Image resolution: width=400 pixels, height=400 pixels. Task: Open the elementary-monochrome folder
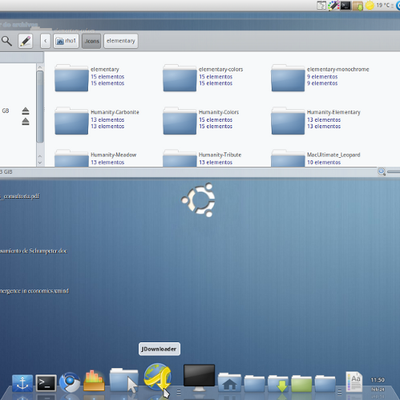click(288, 79)
